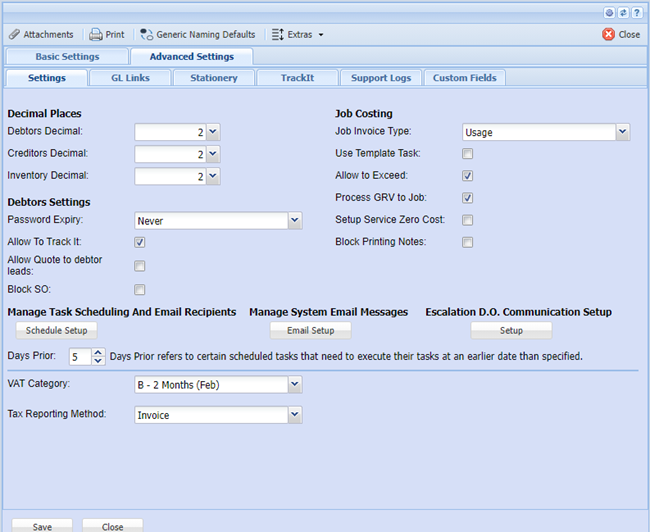Screen dimensions: 650x532
Task: Uncheck Allow To Track It
Action: click(140, 242)
